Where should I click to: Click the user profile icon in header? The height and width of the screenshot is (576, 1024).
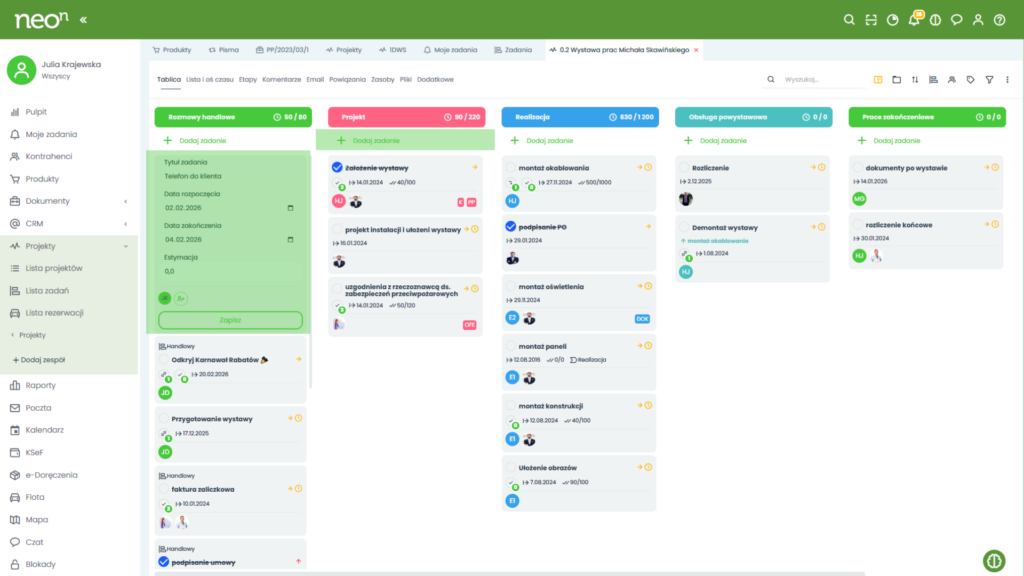point(979,19)
